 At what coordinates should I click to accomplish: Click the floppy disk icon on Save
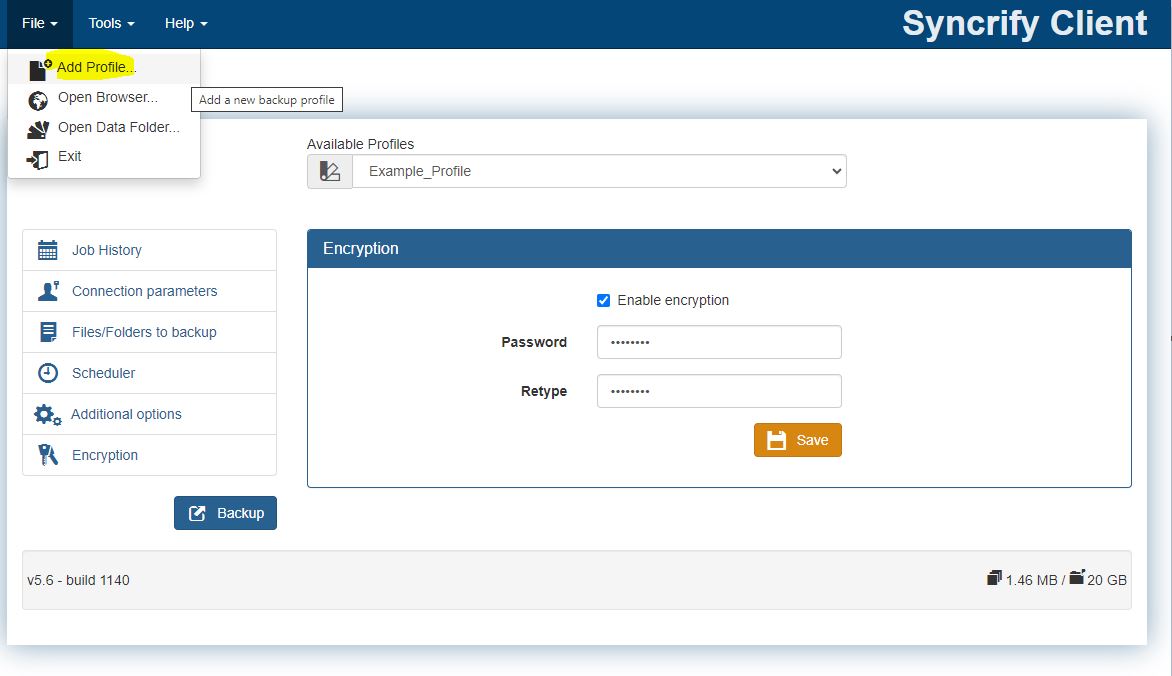tap(777, 440)
